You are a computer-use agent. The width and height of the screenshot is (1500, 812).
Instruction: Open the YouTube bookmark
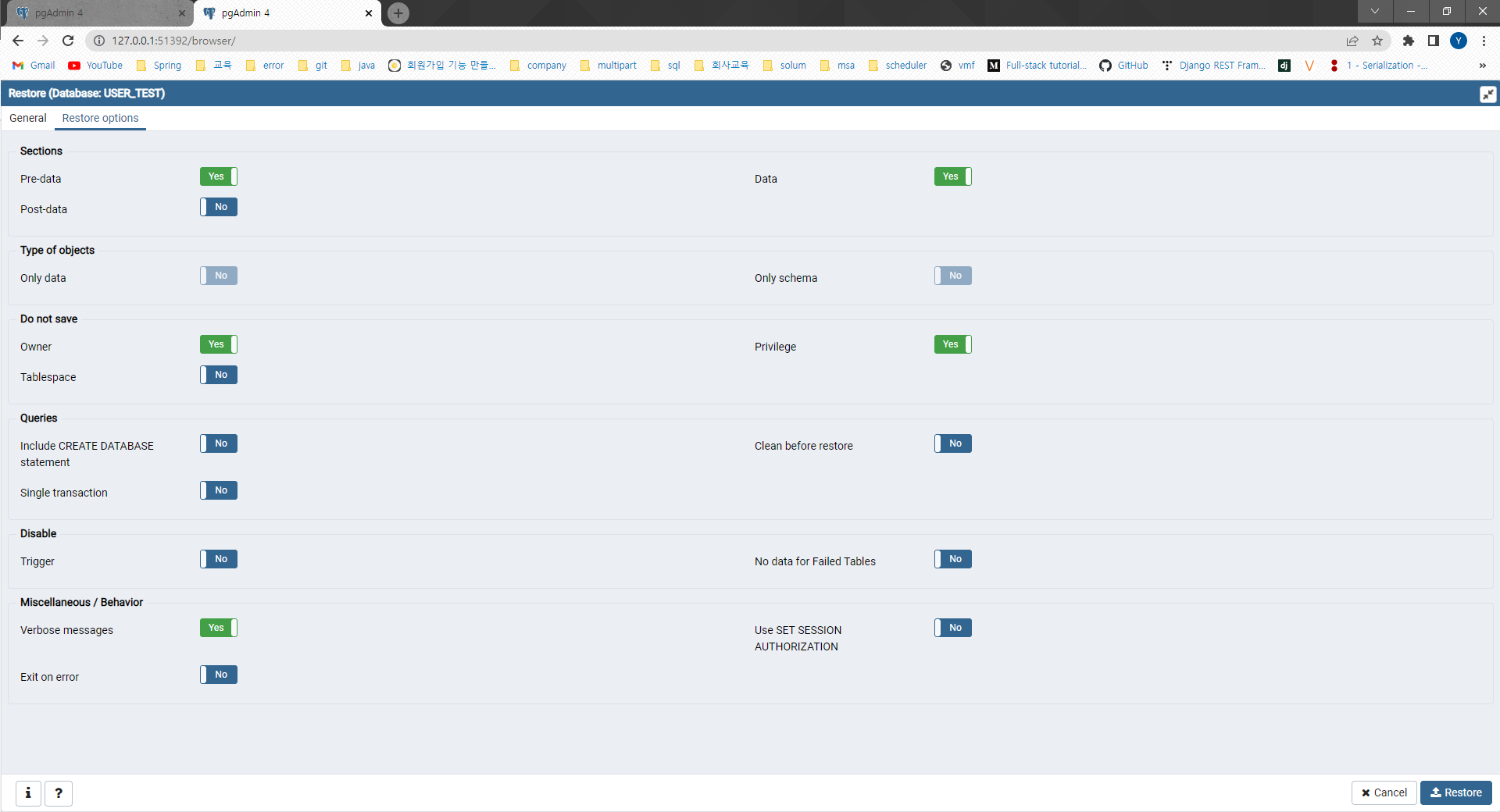pos(95,66)
